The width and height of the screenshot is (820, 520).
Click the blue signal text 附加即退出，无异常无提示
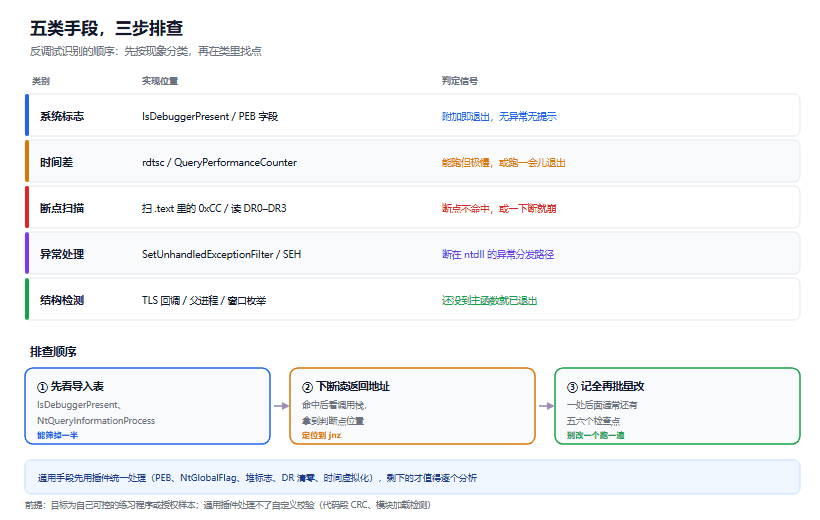point(499,117)
